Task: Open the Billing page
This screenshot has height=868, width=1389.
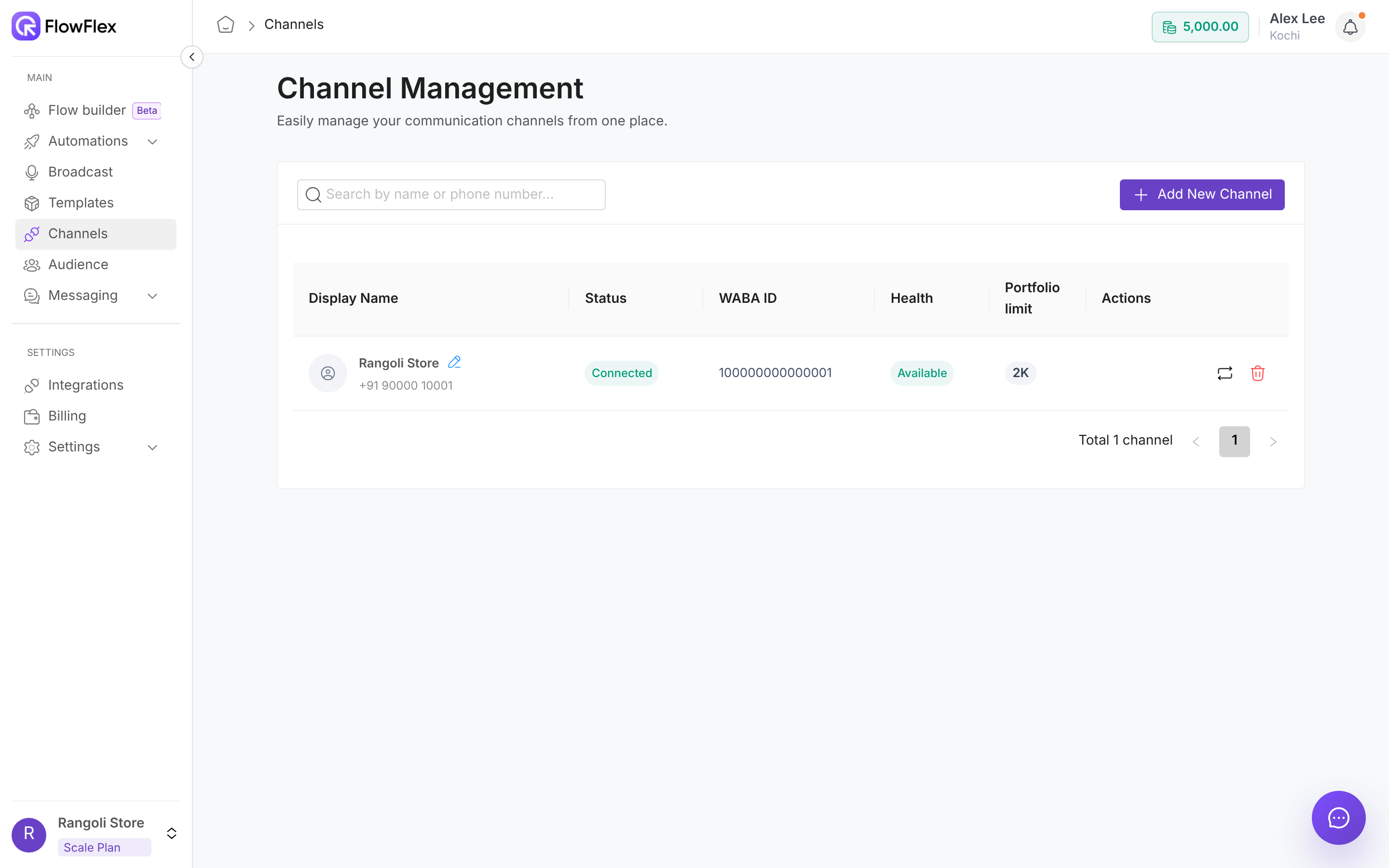Action: click(x=96, y=416)
